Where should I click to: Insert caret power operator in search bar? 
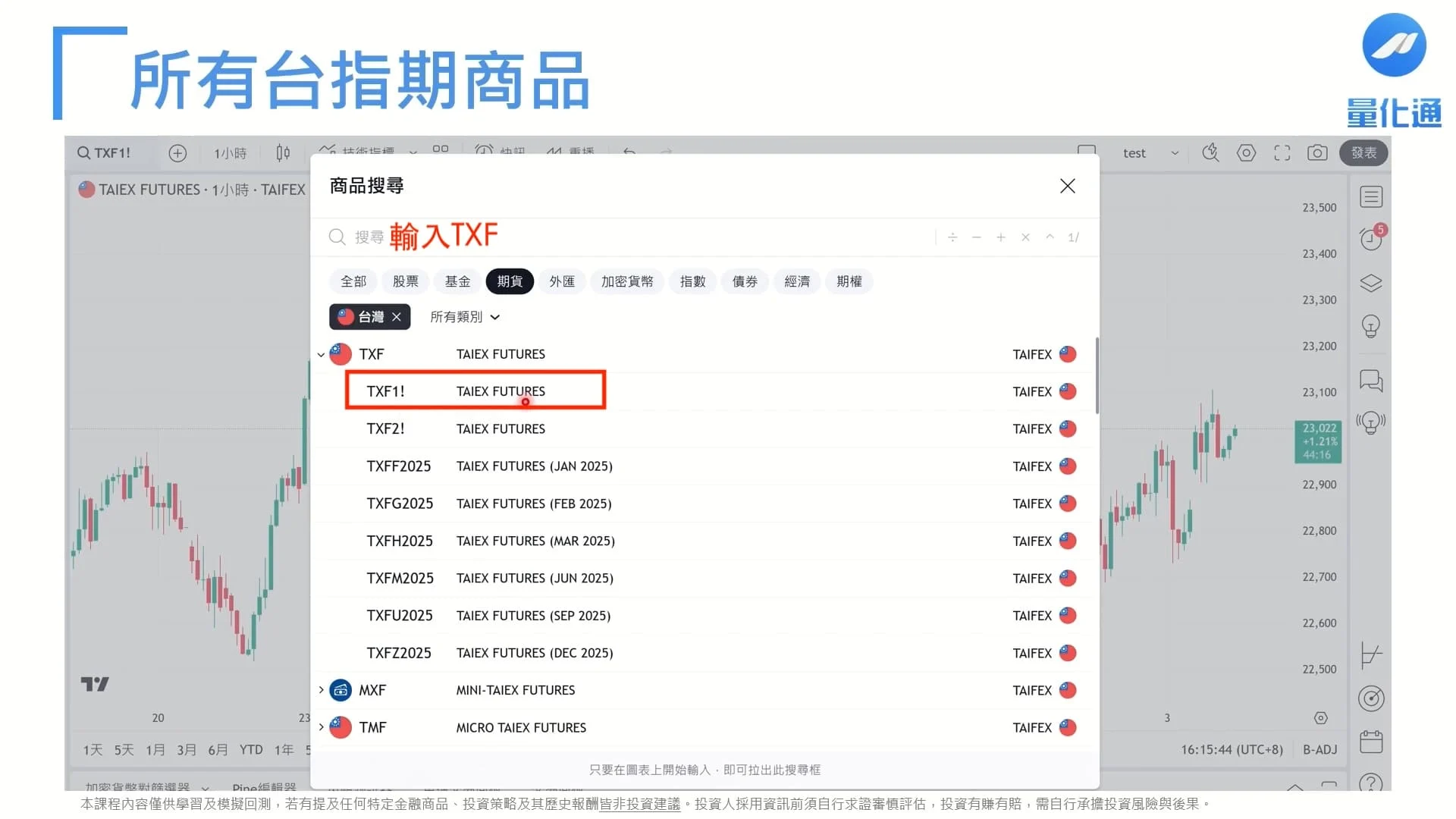click(x=1050, y=237)
